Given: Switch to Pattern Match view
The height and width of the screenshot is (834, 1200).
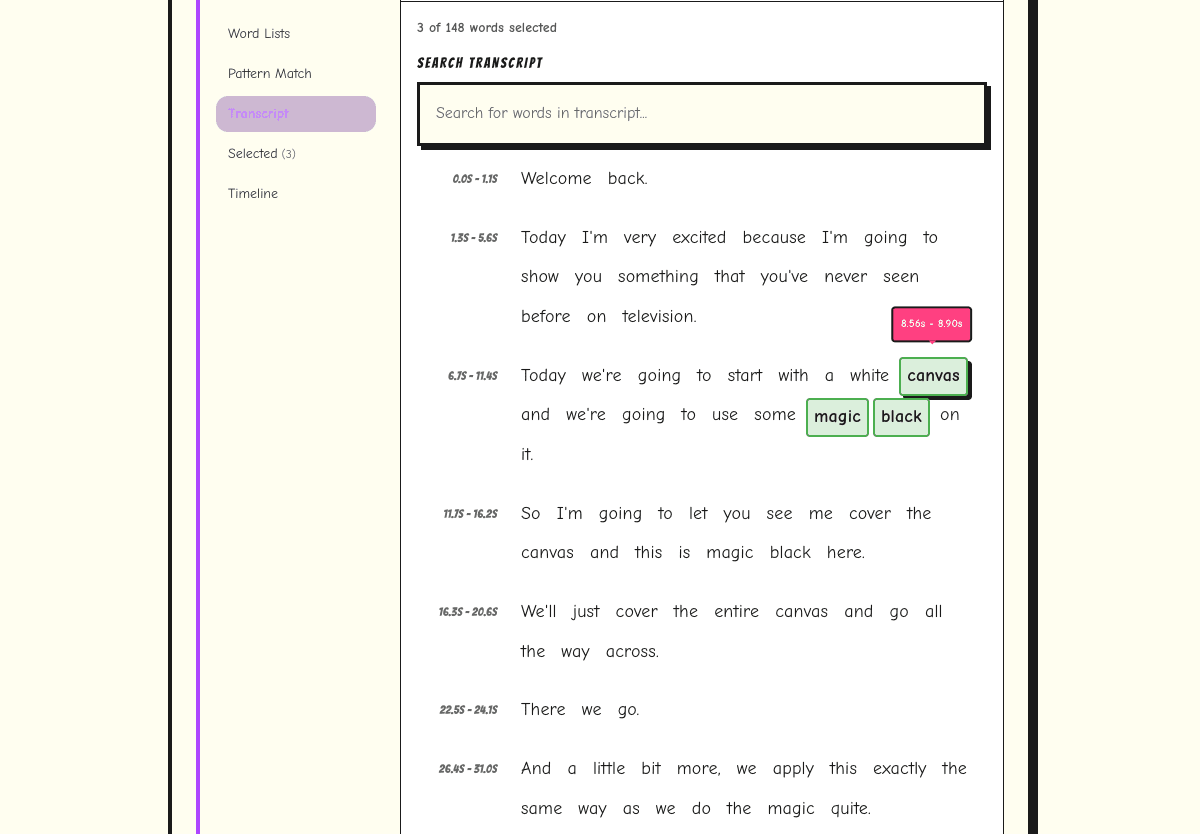Looking at the screenshot, I should click(x=269, y=73).
